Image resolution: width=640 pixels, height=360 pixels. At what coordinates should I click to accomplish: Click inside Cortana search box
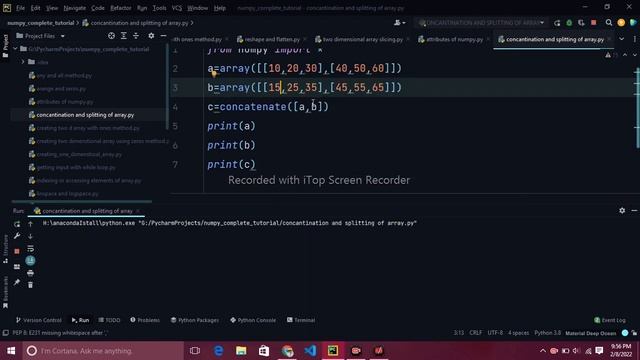point(103,351)
